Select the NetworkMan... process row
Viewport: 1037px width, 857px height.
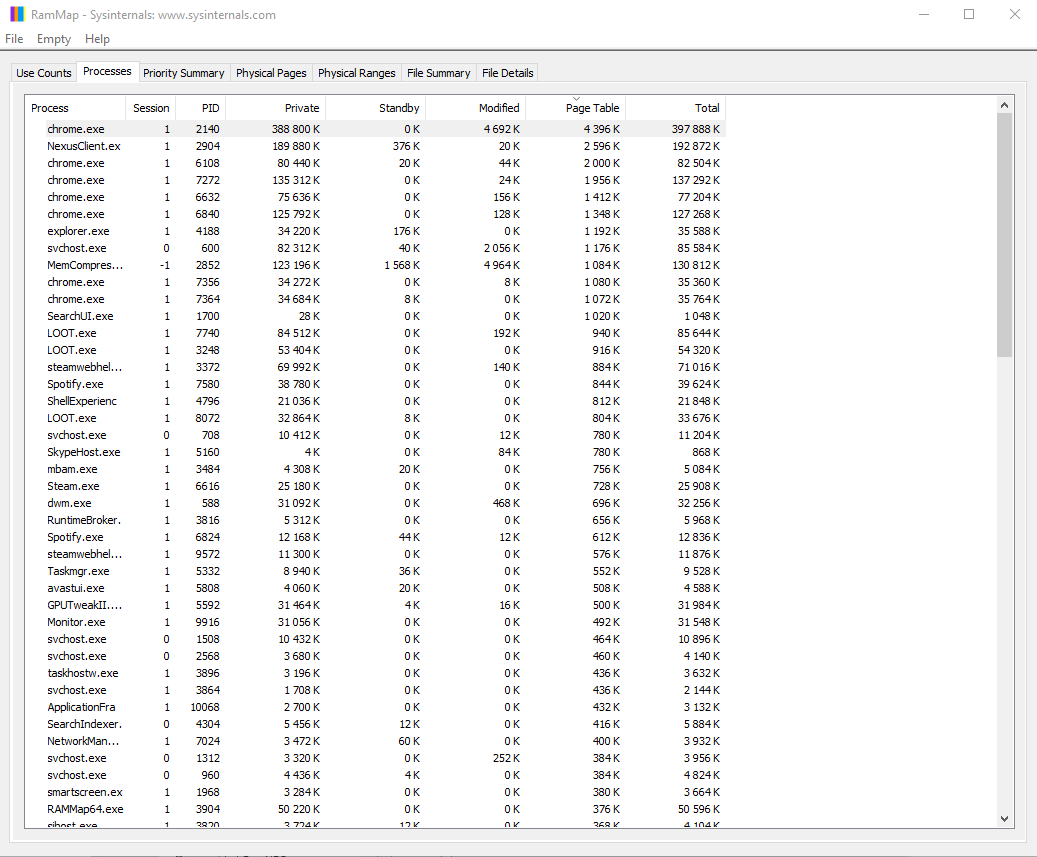[x=376, y=741]
